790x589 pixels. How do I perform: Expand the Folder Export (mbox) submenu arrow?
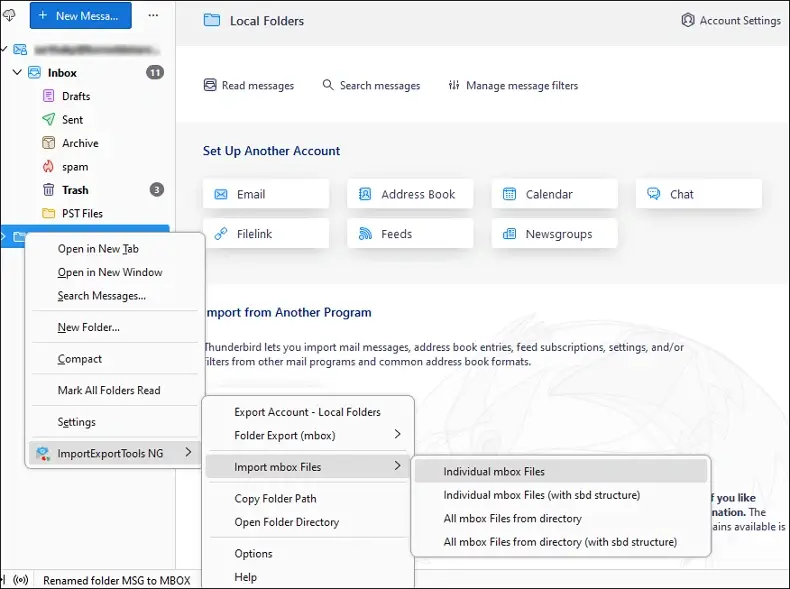[398, 435]
